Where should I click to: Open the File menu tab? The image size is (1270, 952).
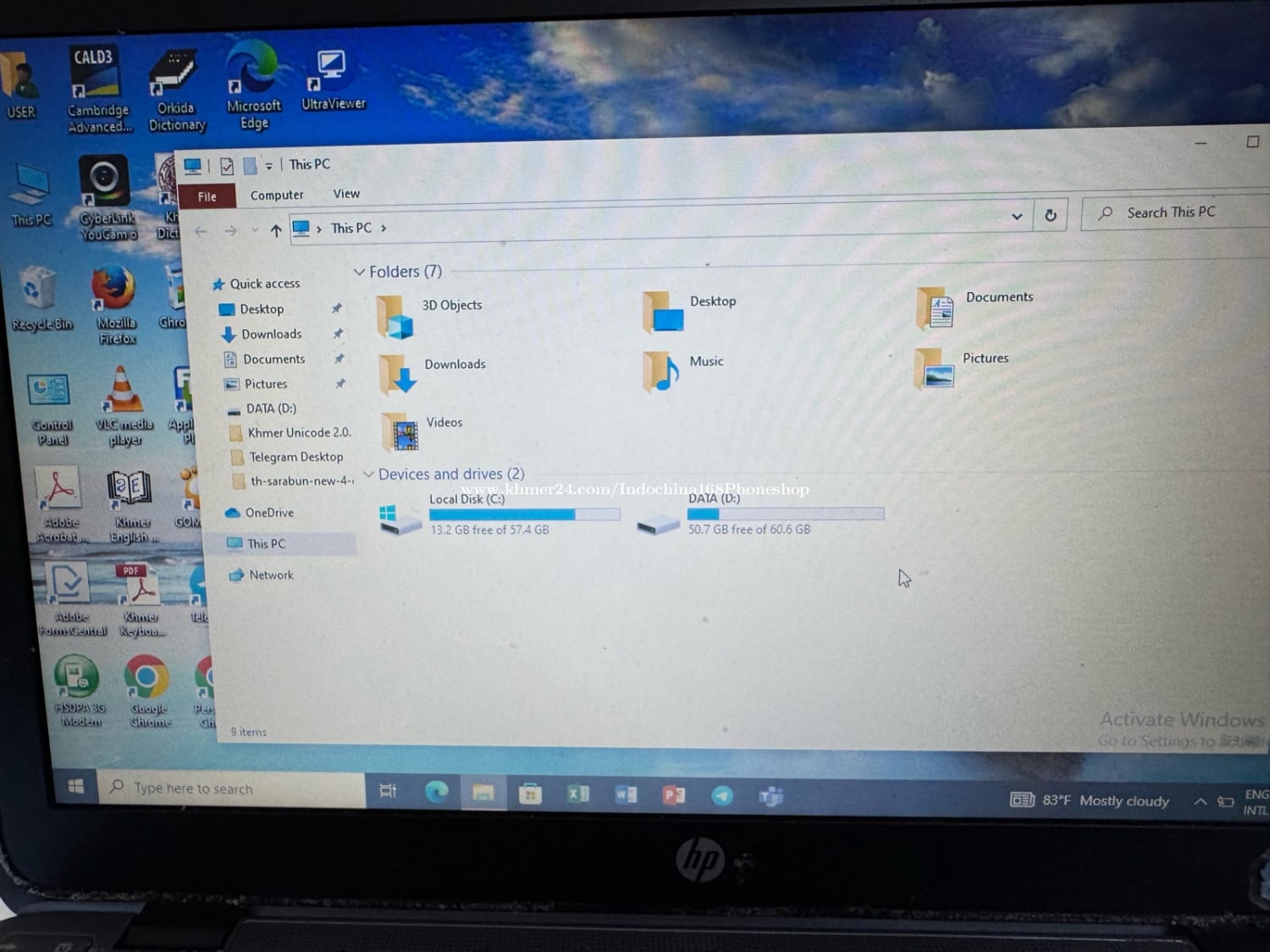(207, 196)
